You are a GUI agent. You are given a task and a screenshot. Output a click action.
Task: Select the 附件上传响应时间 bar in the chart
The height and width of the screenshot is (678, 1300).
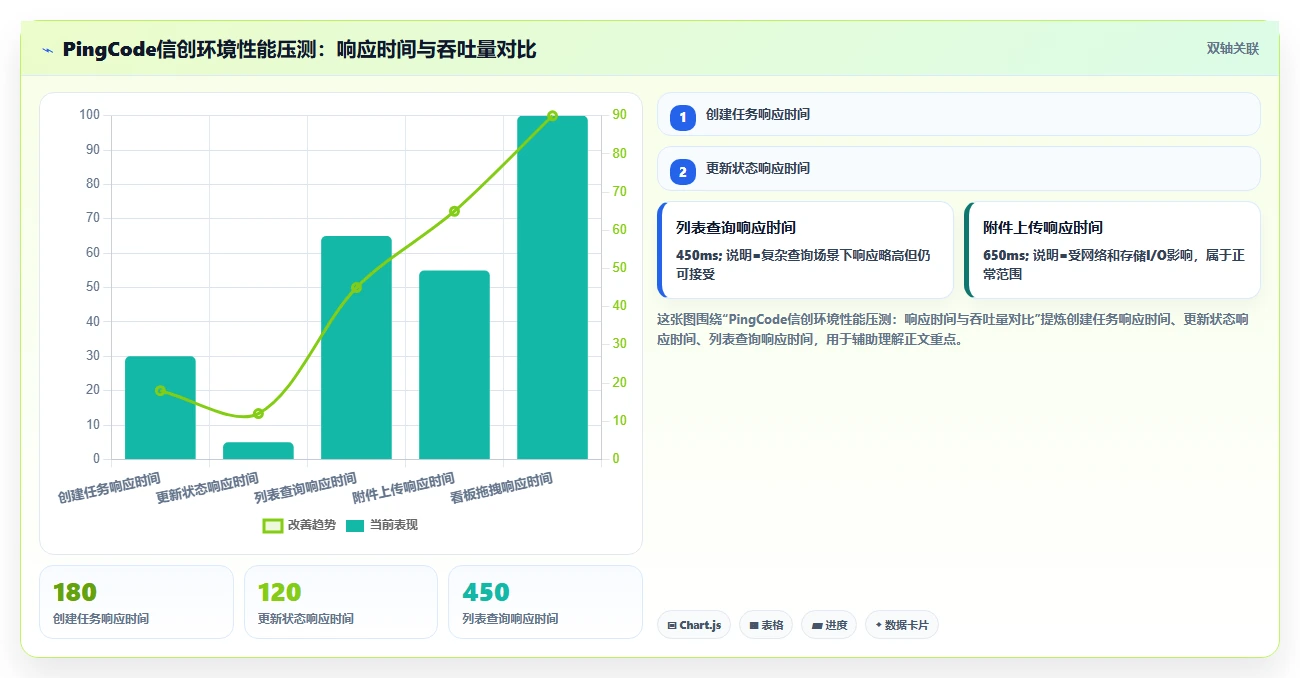(454, 365)
